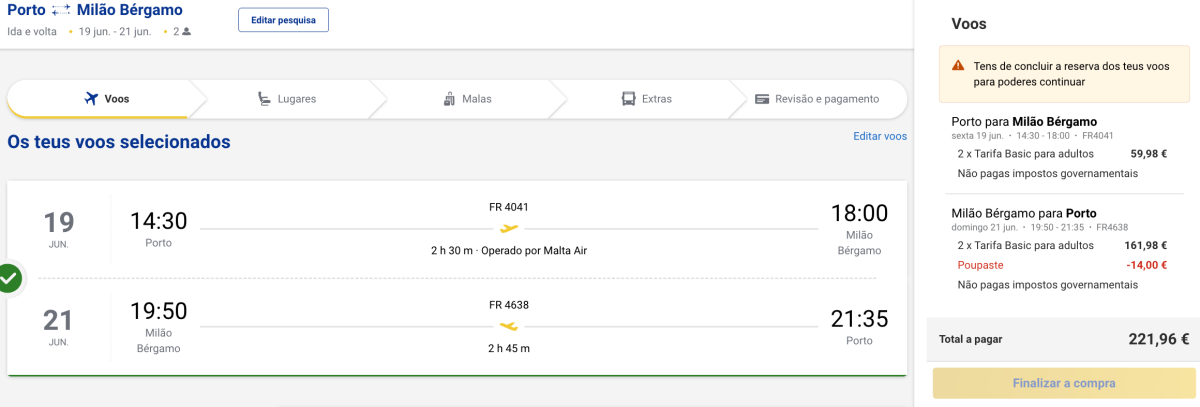Click the yellow plane icon on flight FR 4041

(x=509, y=229)
